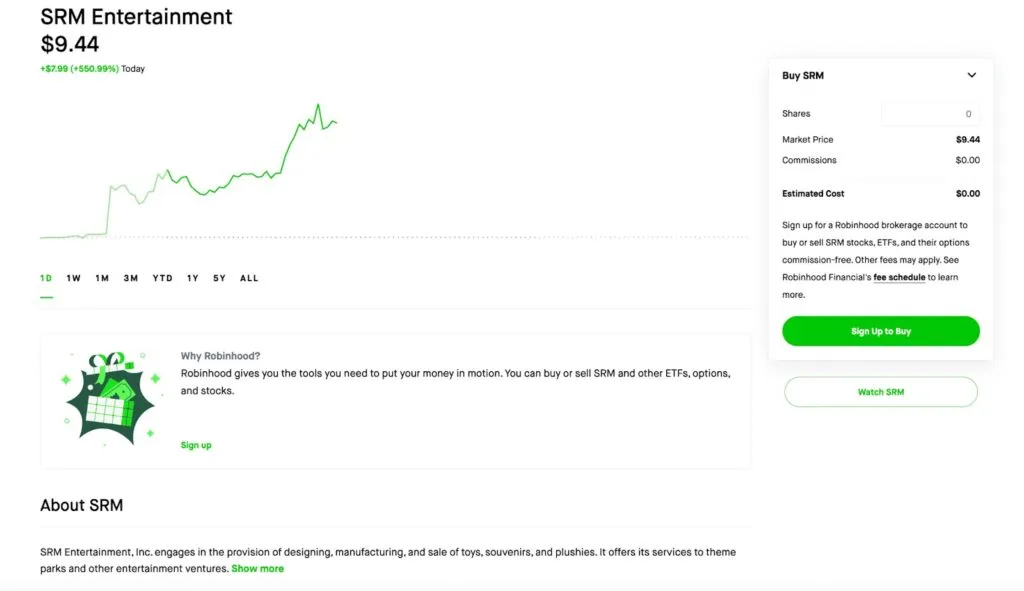Click the peak of the price chart line
The width and height of the screenshot is (1024, 591).
[318, 104]
